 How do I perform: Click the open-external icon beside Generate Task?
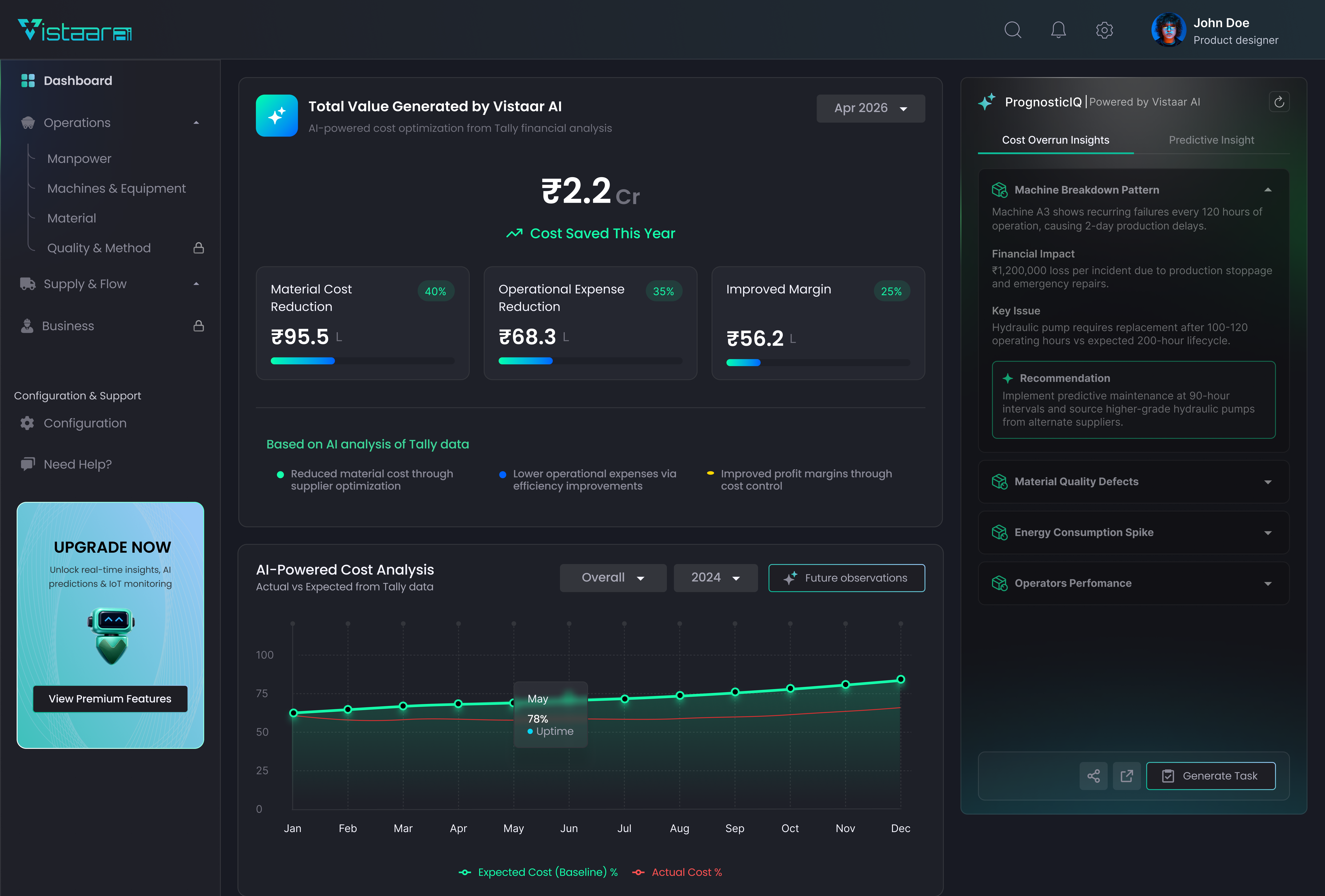coord(1127,776)
